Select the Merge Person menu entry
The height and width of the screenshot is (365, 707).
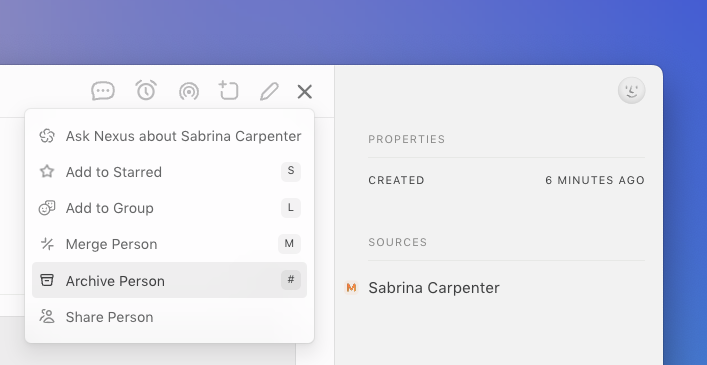coord(170,244)
